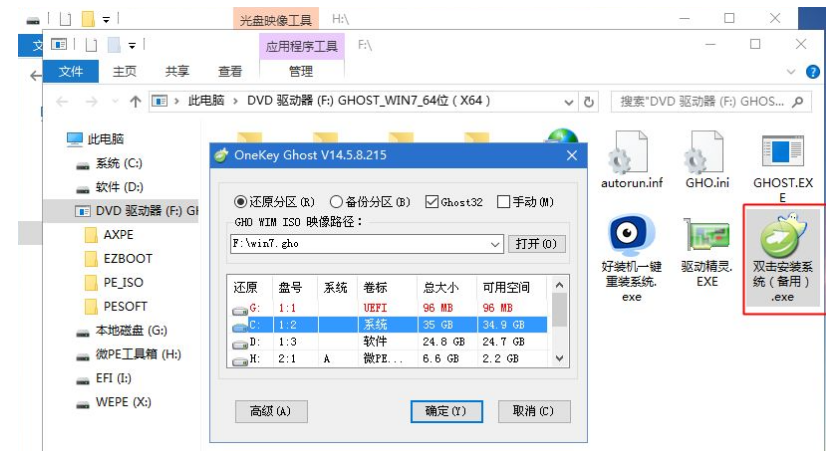Open the address bar history dropdown
Screen dimensions: 839x472
coord(568,102)
